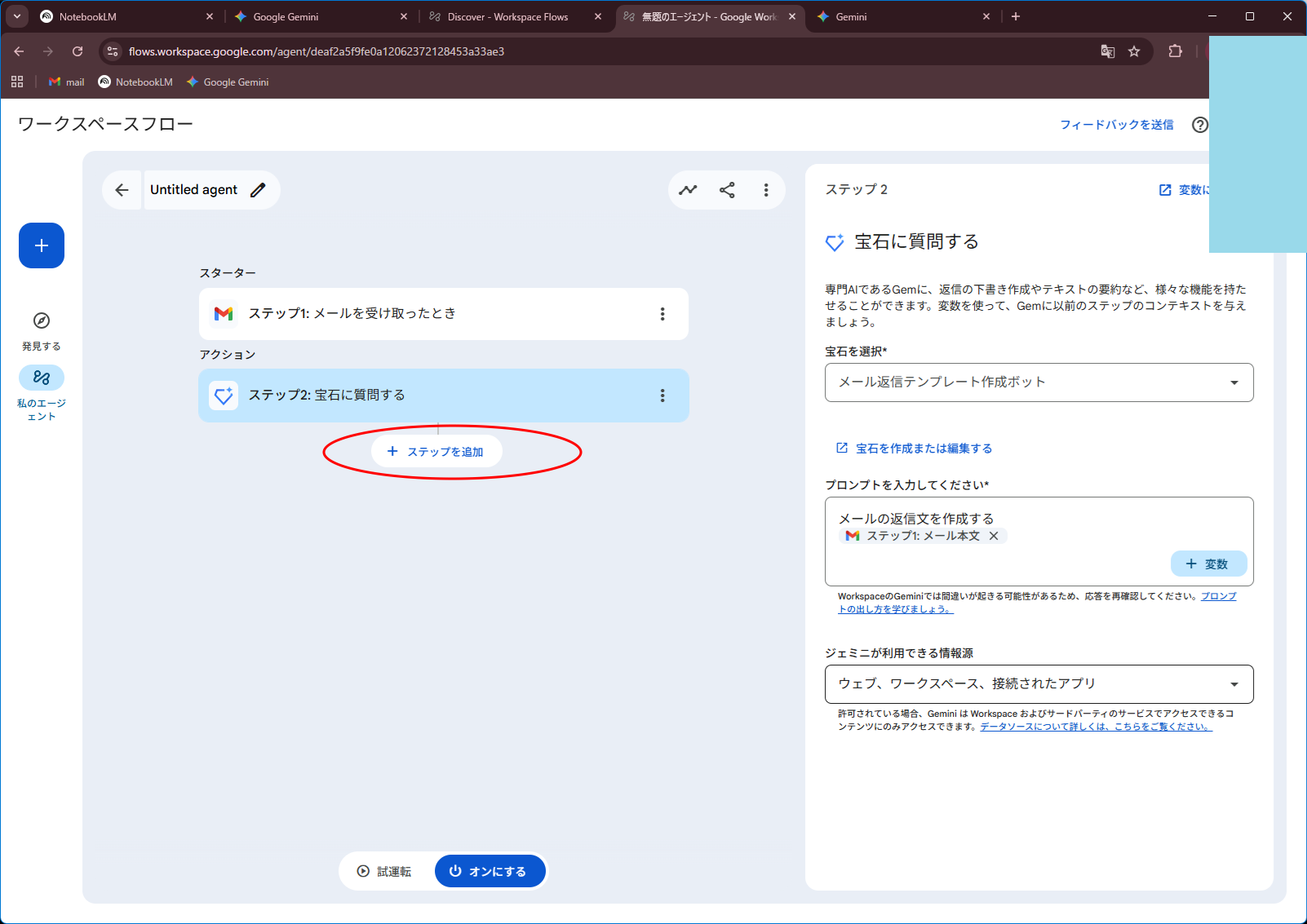Open agent three-dot menu in toolbar
The image size is (1307, 924).
[765, 190]
